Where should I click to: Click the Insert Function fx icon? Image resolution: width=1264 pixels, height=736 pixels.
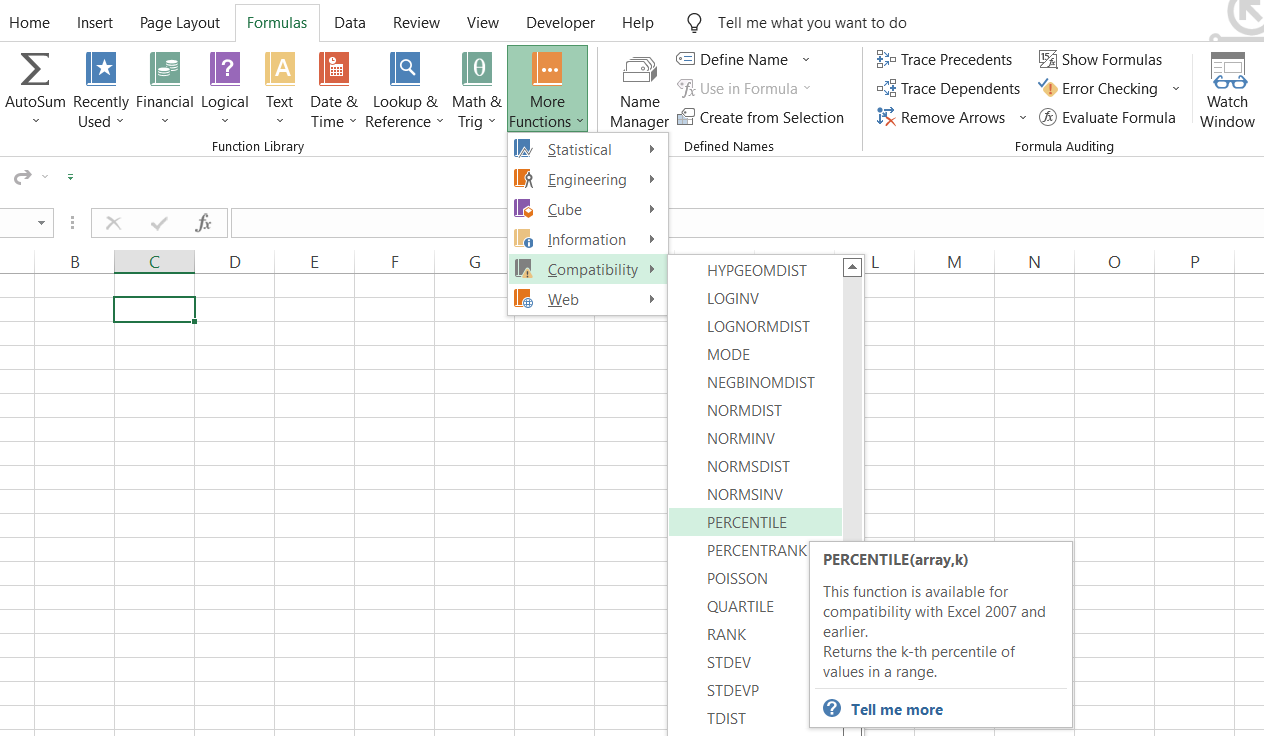click(x=203, y=223)
